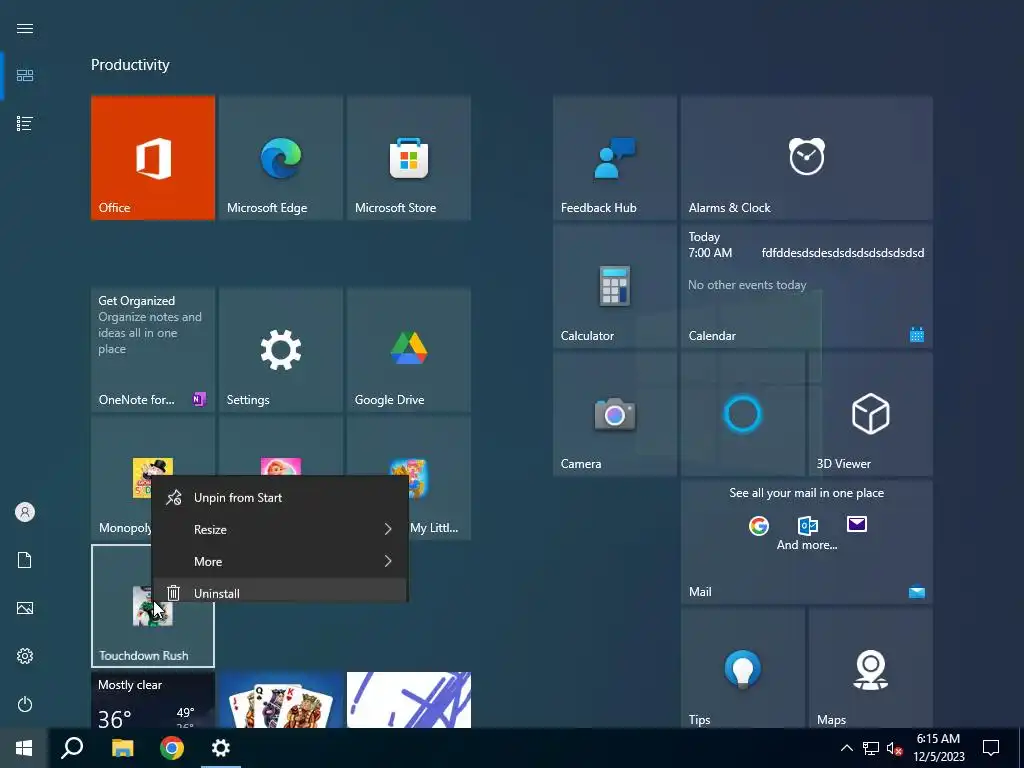Launch the Maps tile
1024x768 pixels.
(871, 668)
